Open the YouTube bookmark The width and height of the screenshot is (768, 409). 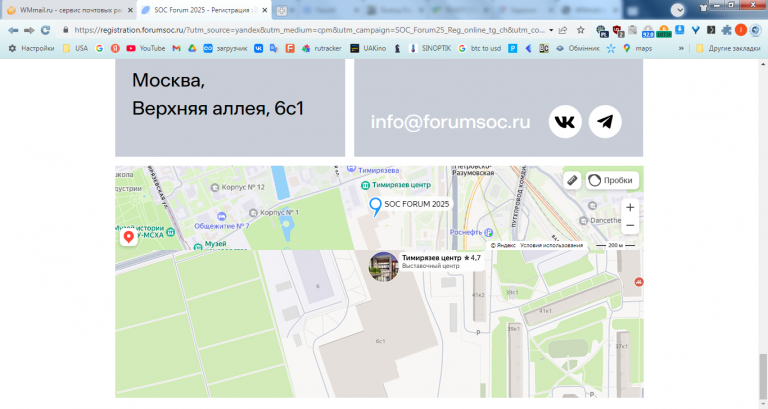pos(145,48)
